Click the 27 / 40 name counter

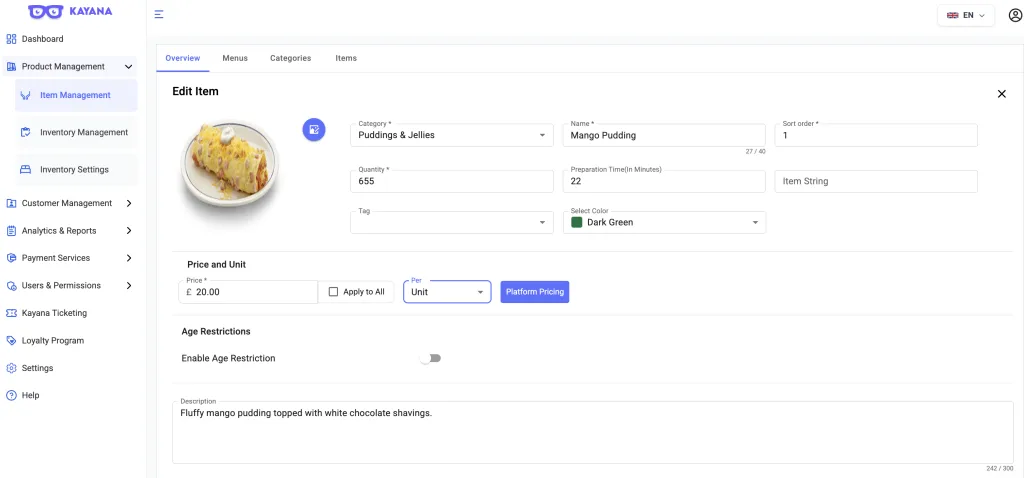756,151
